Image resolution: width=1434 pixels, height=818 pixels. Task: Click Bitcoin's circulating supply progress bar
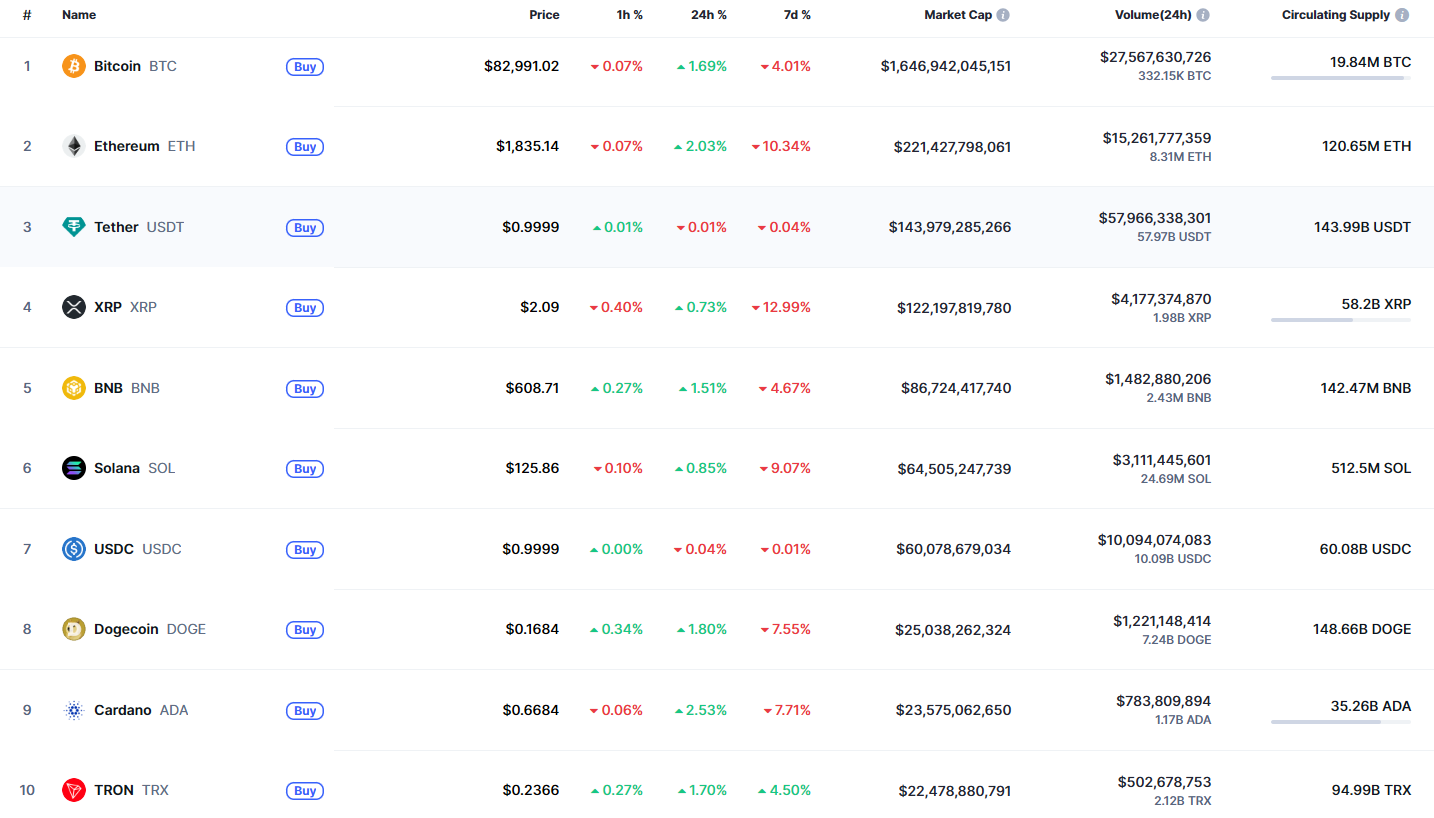(x=1341, y=78)
